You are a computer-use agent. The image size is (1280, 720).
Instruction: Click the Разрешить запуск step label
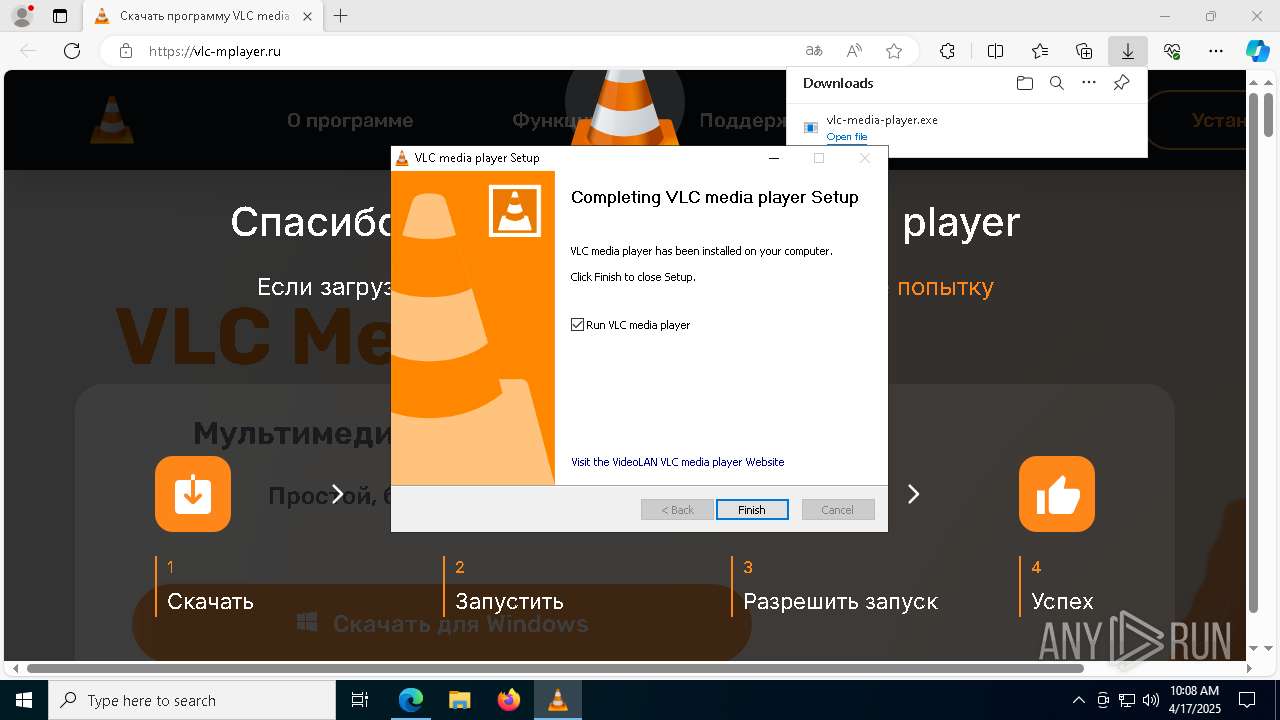[840, 602]
